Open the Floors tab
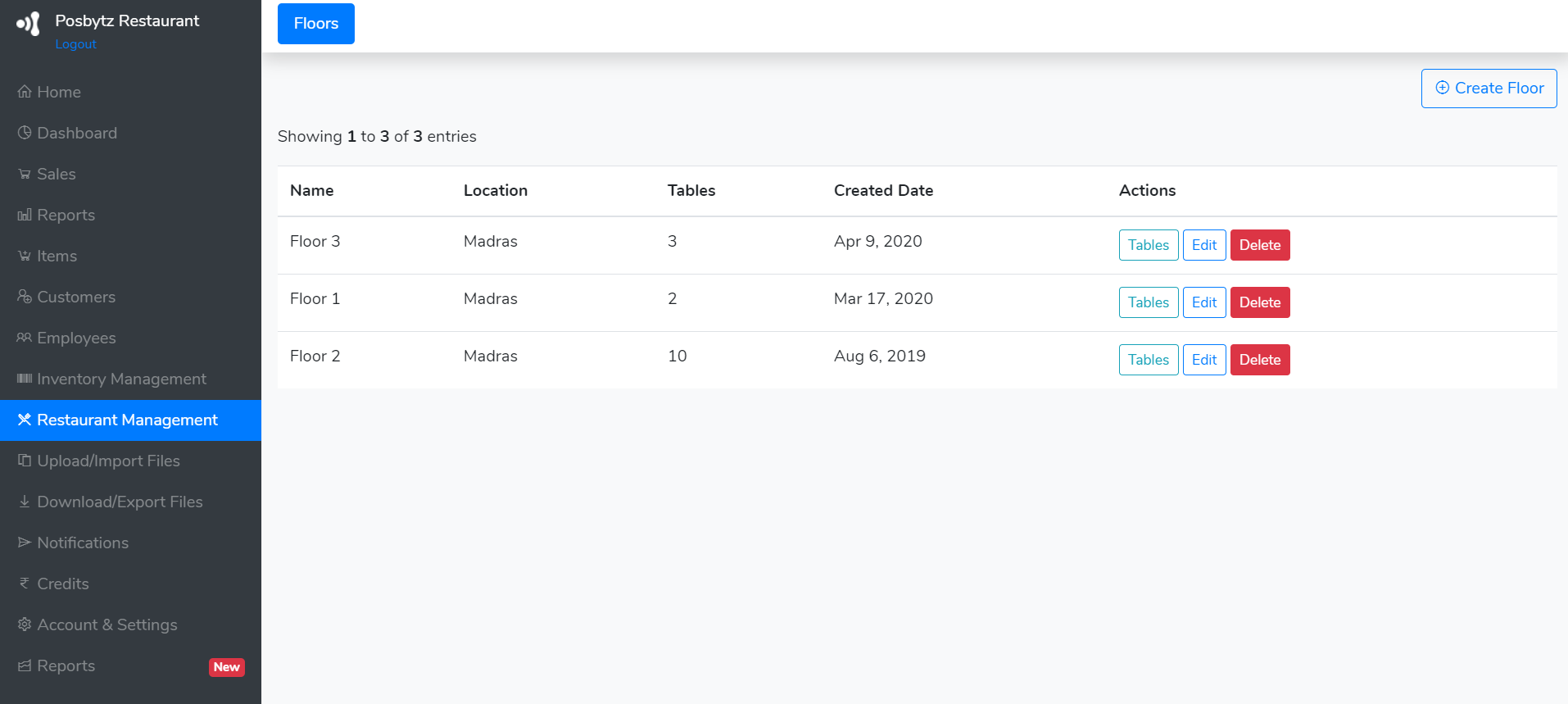 [x=315, y=24]
